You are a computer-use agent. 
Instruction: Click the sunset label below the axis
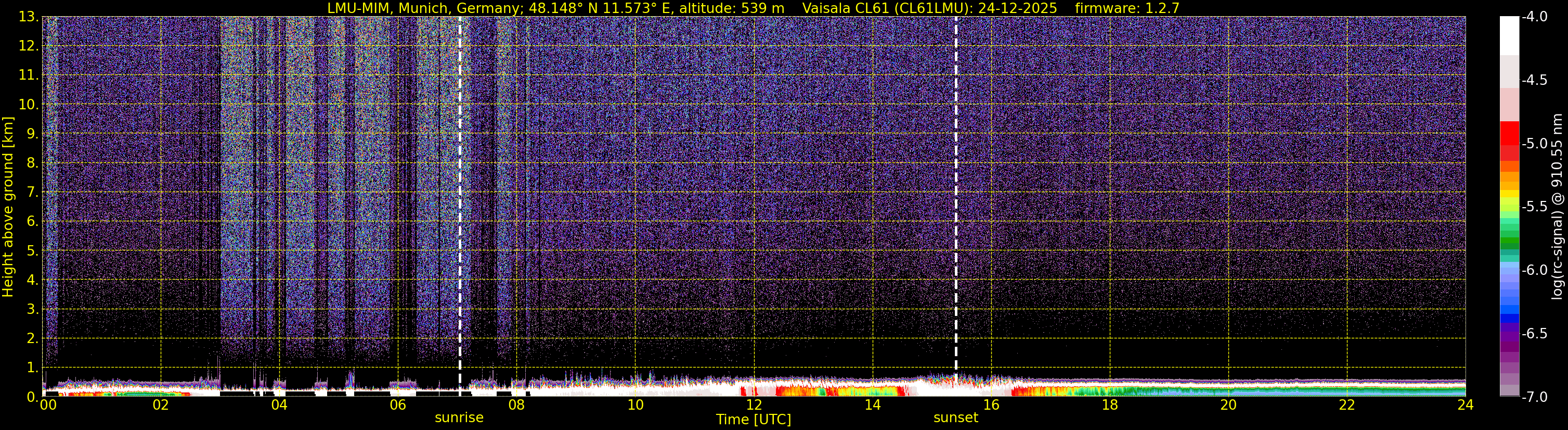tap(956, 418)
